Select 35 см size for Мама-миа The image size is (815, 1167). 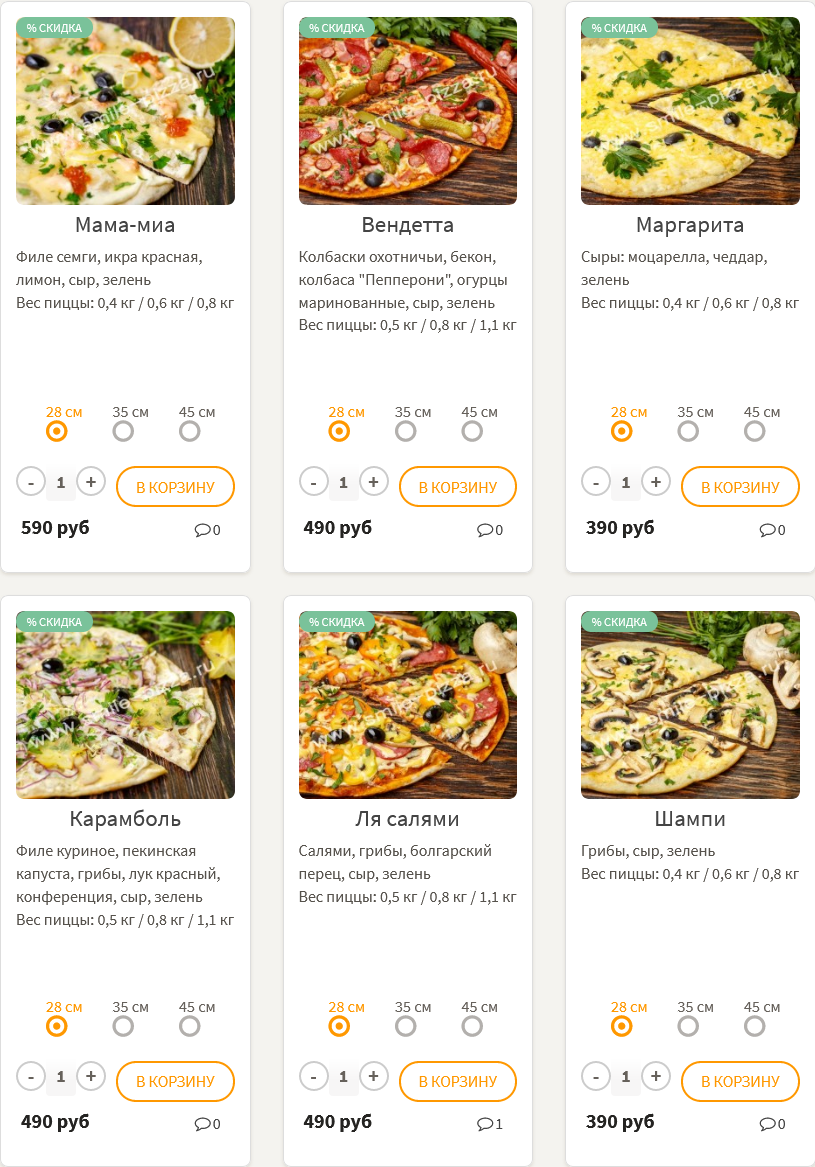[123, 431]
